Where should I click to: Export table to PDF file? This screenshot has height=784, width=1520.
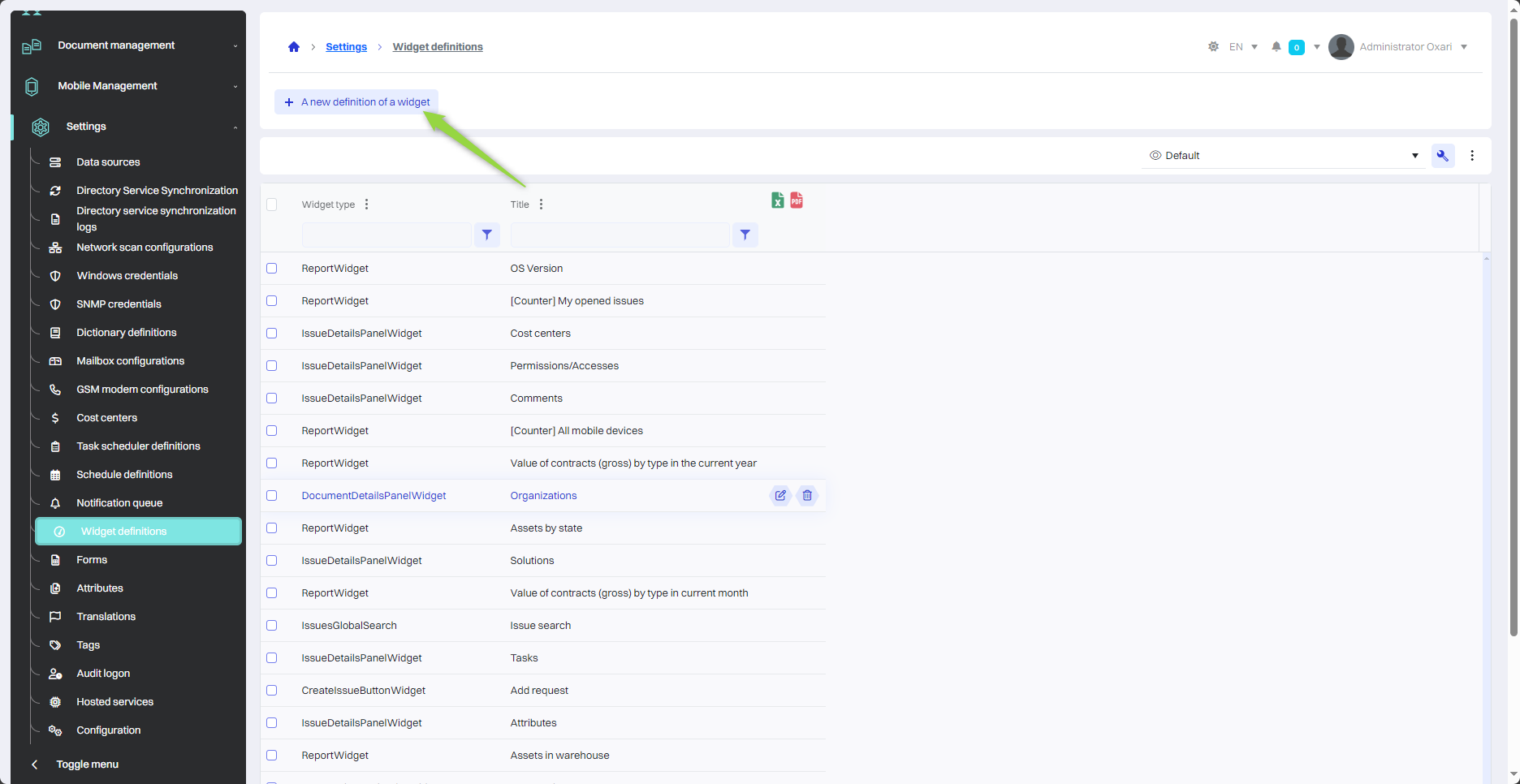tap(797, 200)
